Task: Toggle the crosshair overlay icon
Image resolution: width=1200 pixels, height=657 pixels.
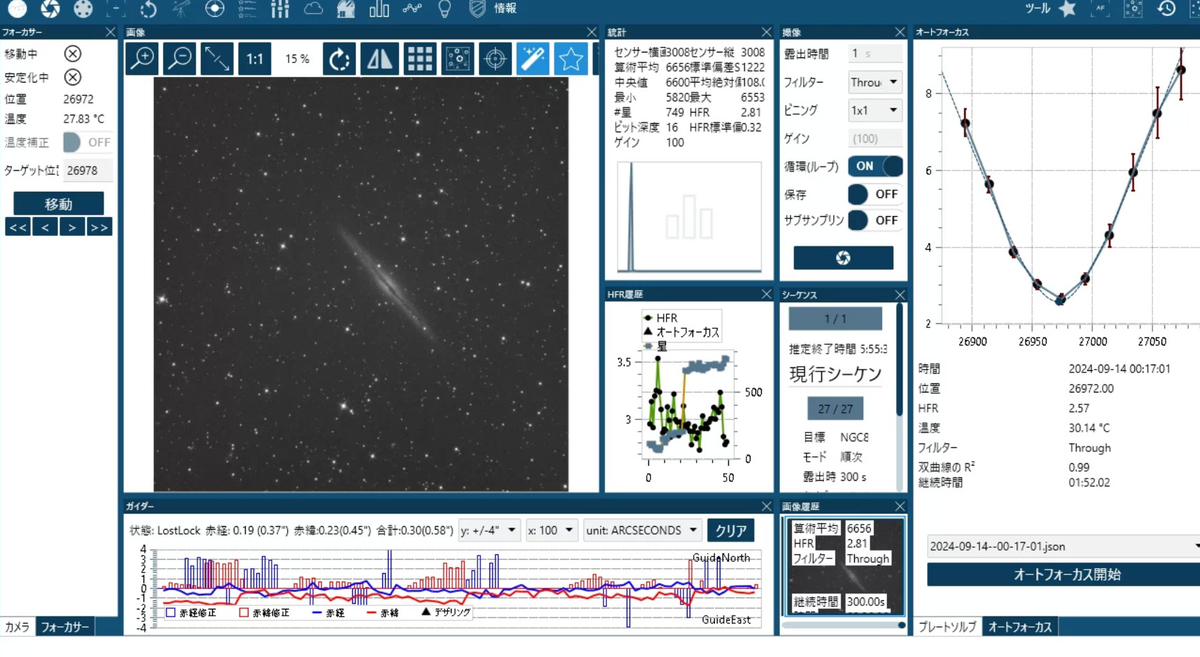Action: click(495, 59)
